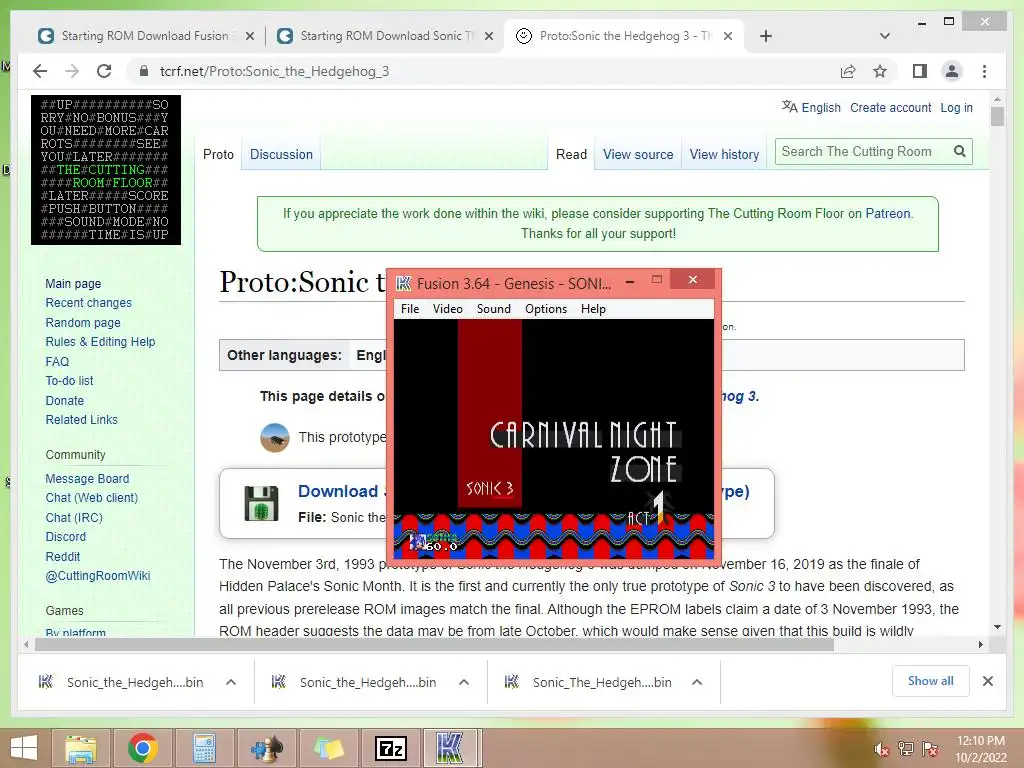Open 7-Zip from the taskbar
The height and width of the screenshot is (768, 1024).
[x=391, y=748]
